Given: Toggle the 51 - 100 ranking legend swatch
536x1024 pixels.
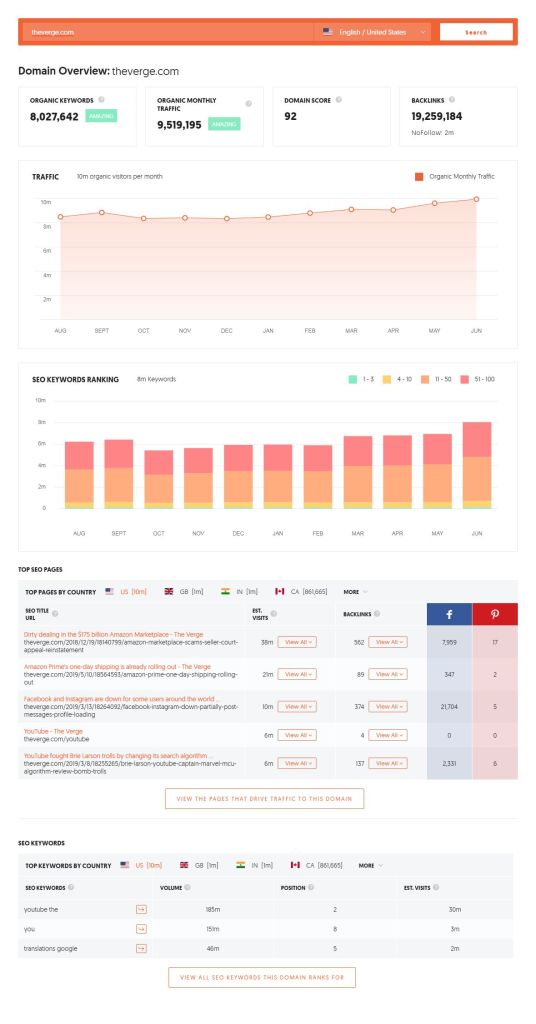Looking at the screenshot, I should click(x=465, y=379).
